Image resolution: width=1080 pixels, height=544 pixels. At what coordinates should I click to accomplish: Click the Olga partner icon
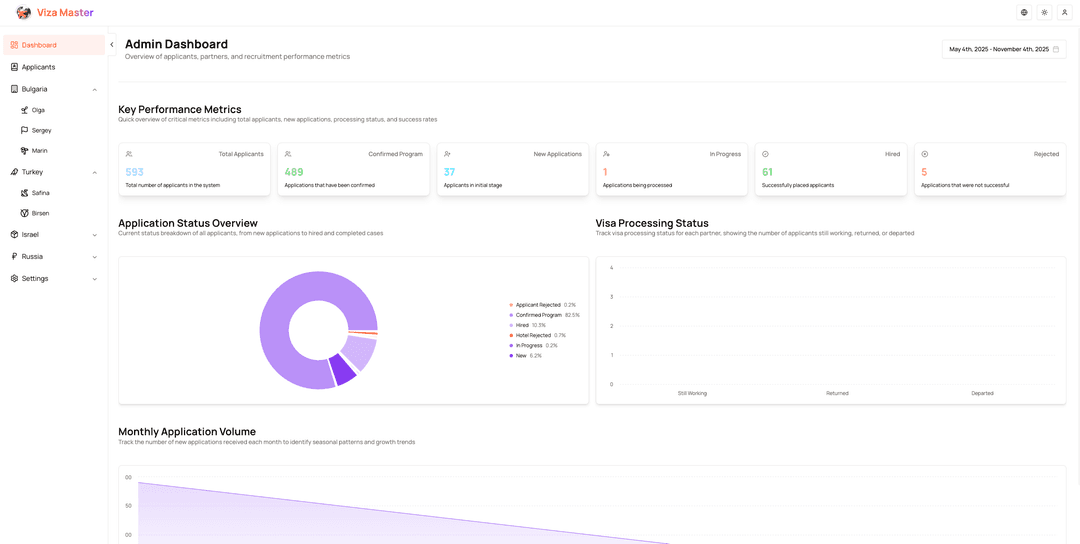(x=25, y=109)
